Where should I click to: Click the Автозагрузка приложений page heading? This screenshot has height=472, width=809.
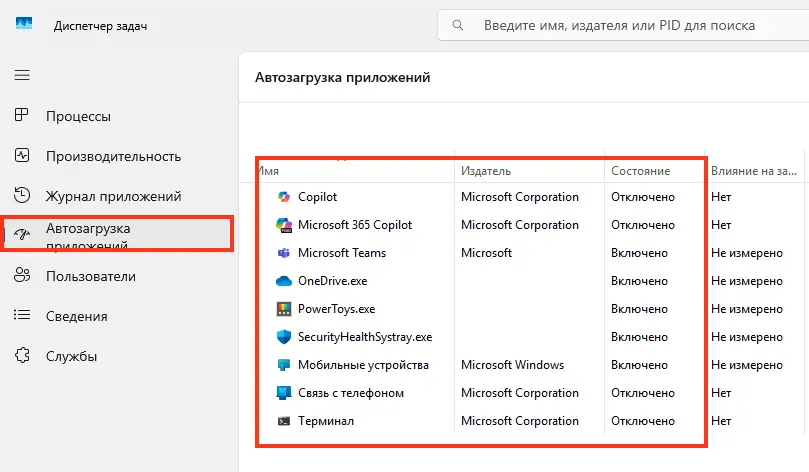pyautogui.click(x=343, y=77)
